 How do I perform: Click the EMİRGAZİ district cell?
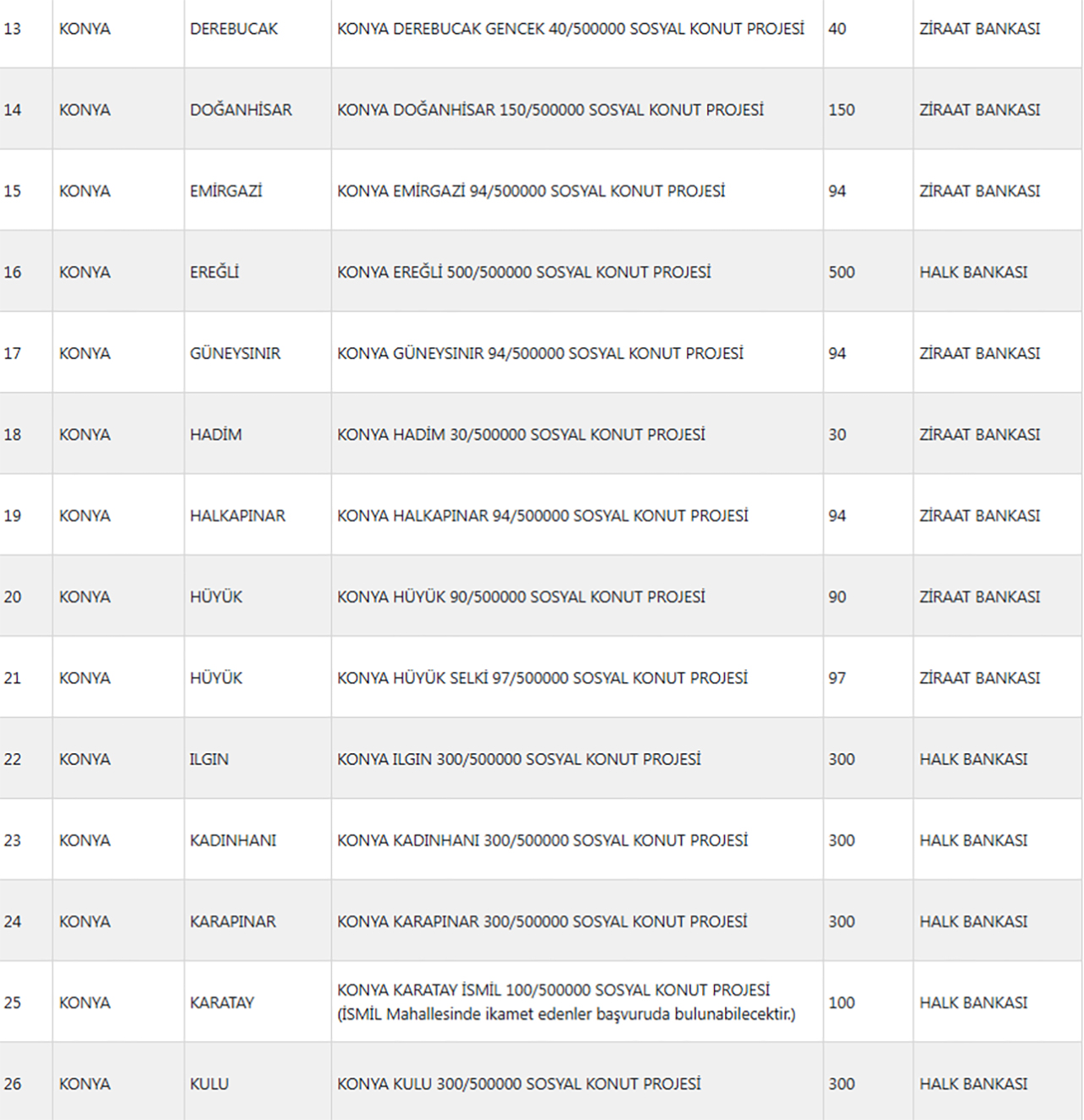pyautogui.click(x=226, y=191)
